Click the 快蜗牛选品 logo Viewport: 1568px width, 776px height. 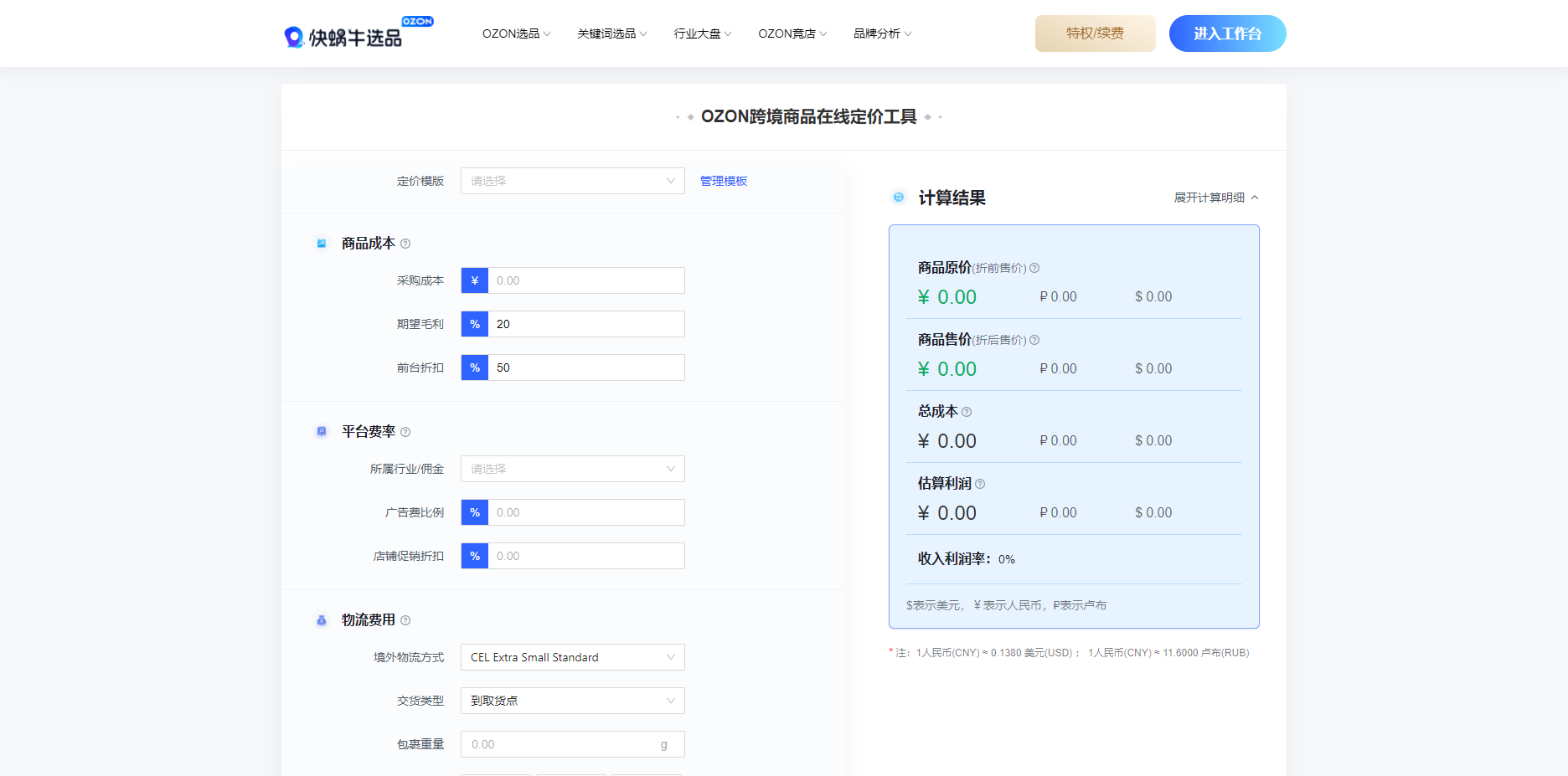[x=358, y=33]
